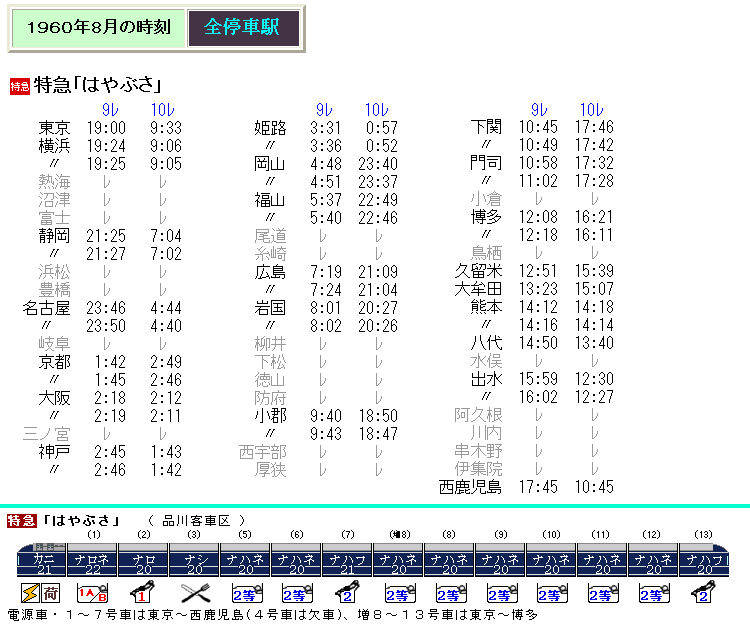Viewport: 750px width, 630px height.
Task: Click the ナロネ22 car image
Action: click(92, 560)
